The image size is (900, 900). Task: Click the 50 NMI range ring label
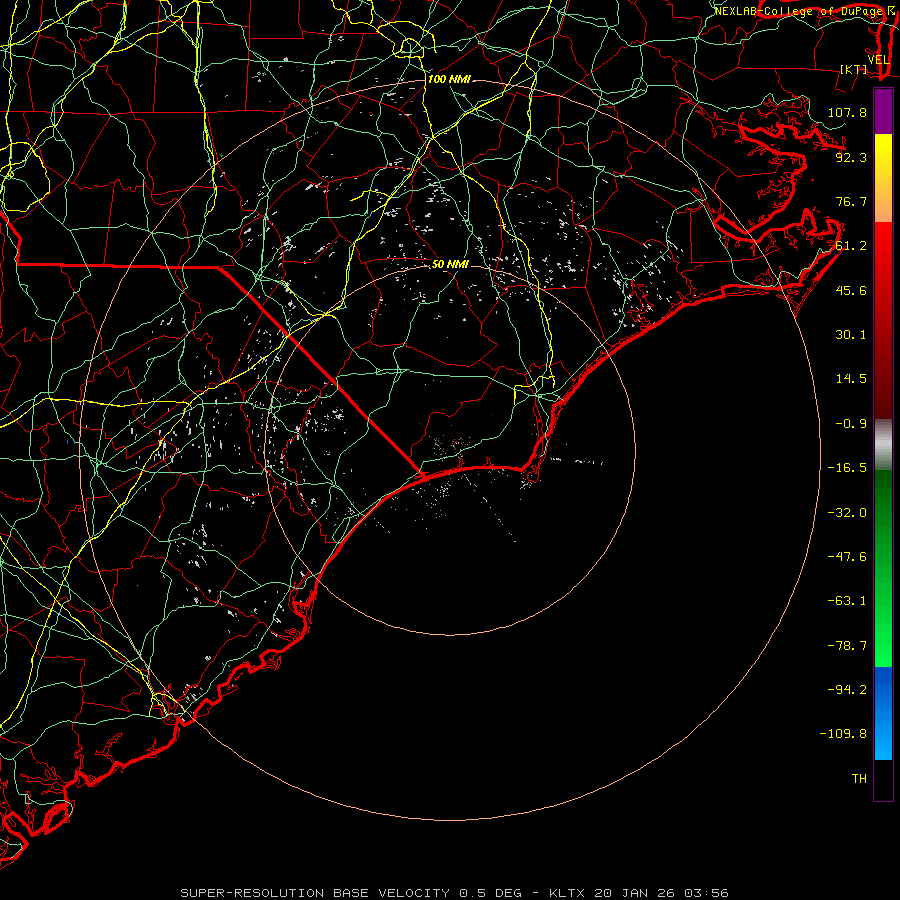coord(450,265)
